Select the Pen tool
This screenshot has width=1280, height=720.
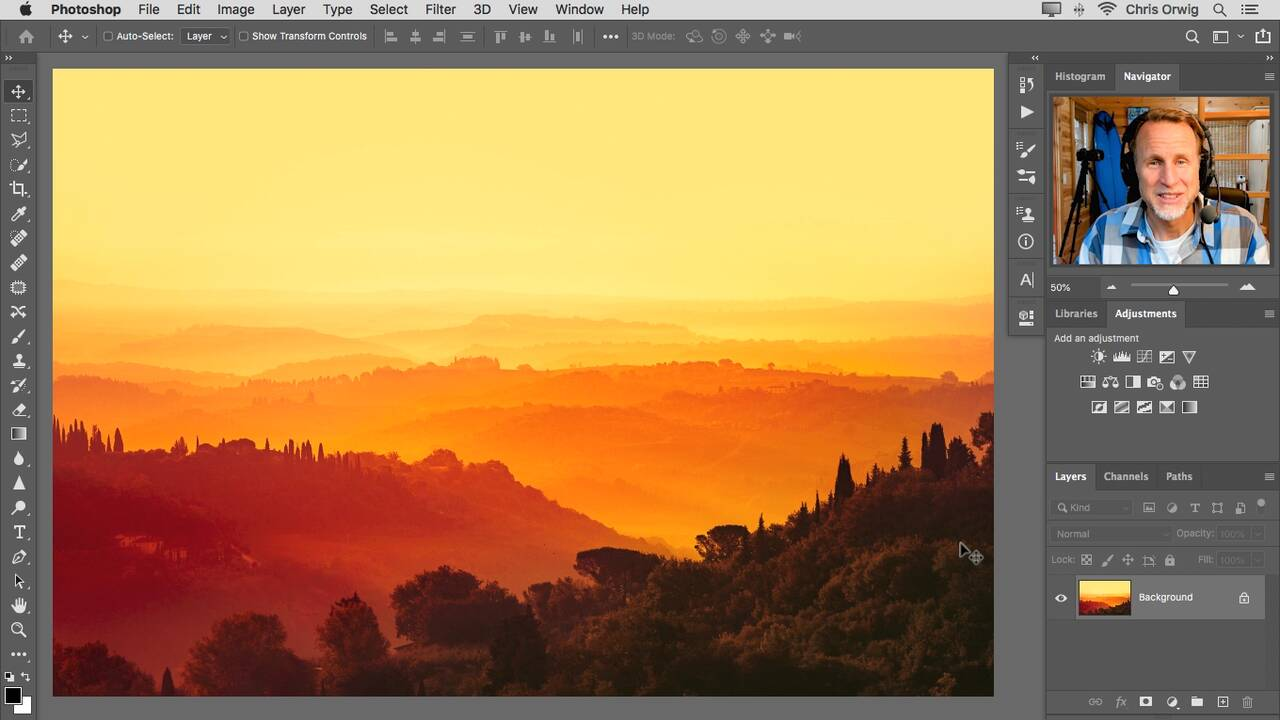click(18, 557)
